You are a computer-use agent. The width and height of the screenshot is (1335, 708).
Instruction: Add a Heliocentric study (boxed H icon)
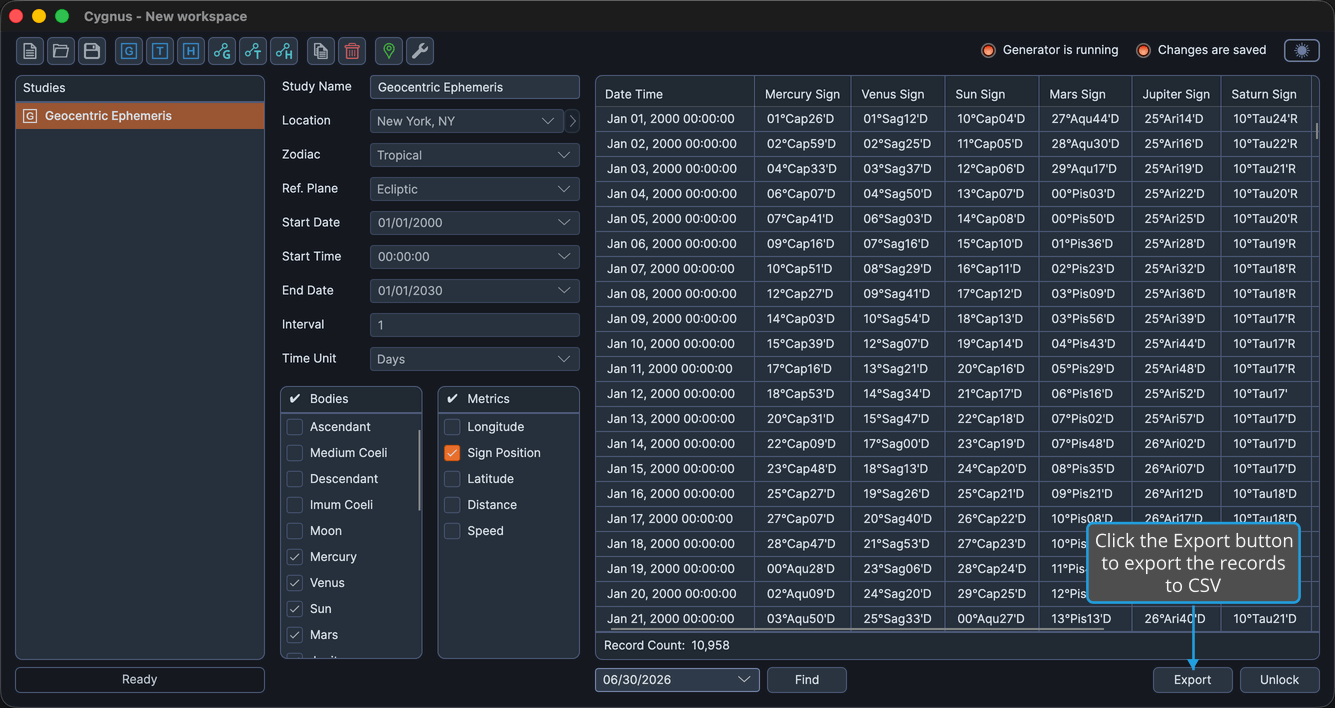(191, 51)
